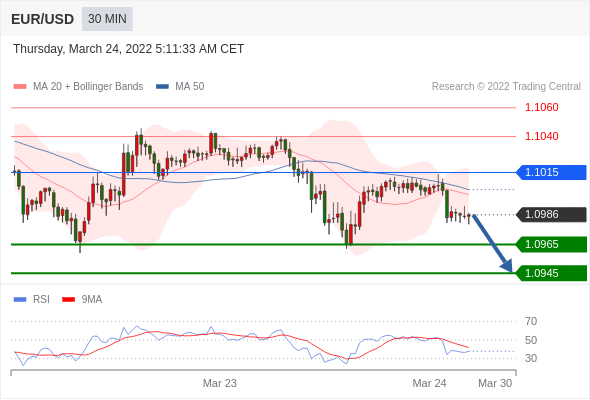Click the Mar 24 date axis label
590x400 pixels.
(x=429, y=383)
